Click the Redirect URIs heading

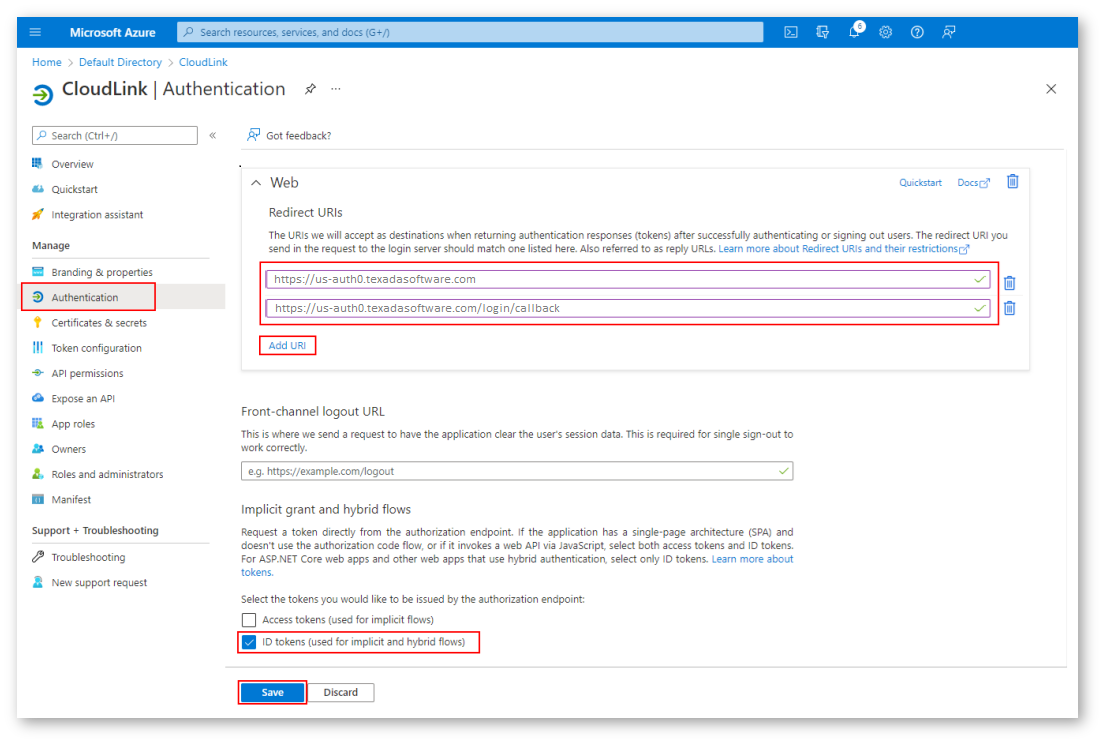coord(306,213)
